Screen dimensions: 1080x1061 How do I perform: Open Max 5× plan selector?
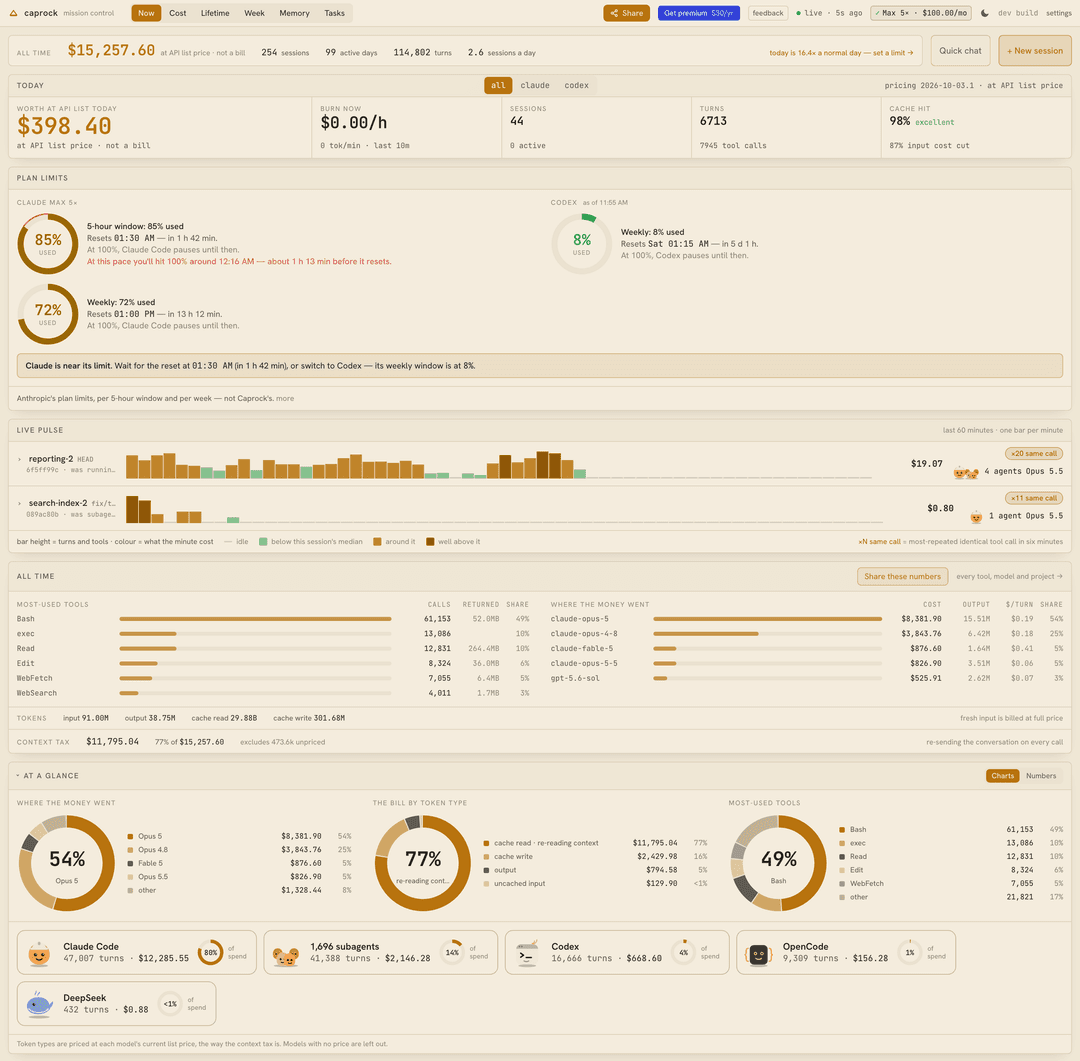922,13
